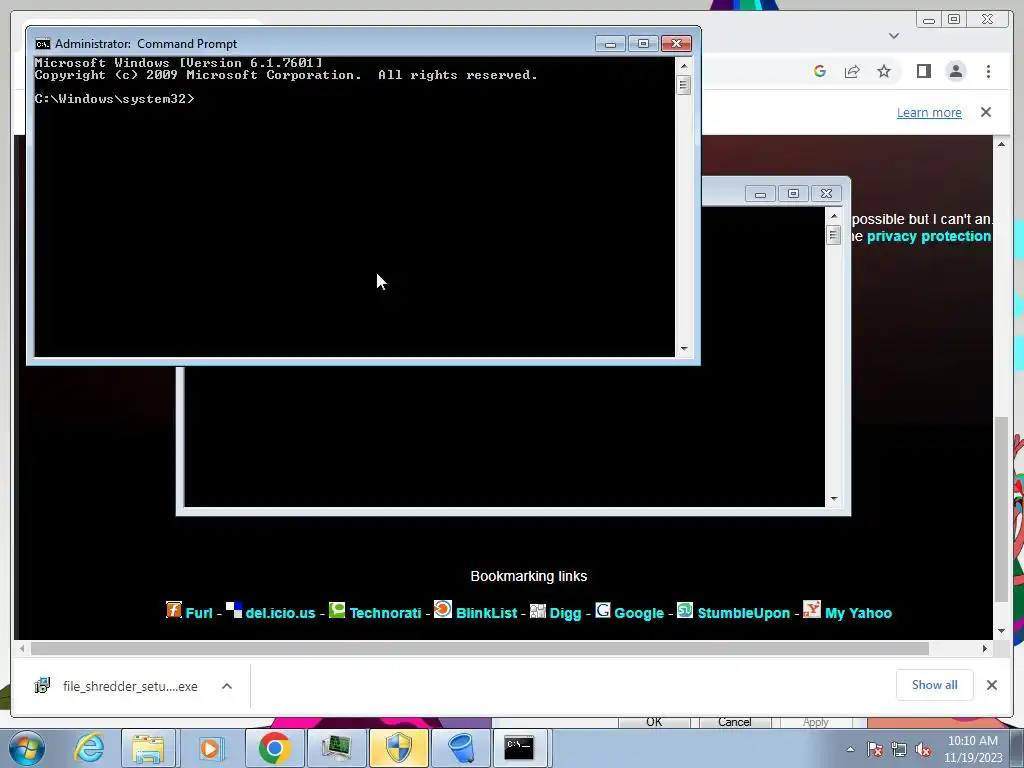Open the taskbar clock showing 10:10 AM
The height and width of the screenshot is (768, 1024).
pos(972,749)
